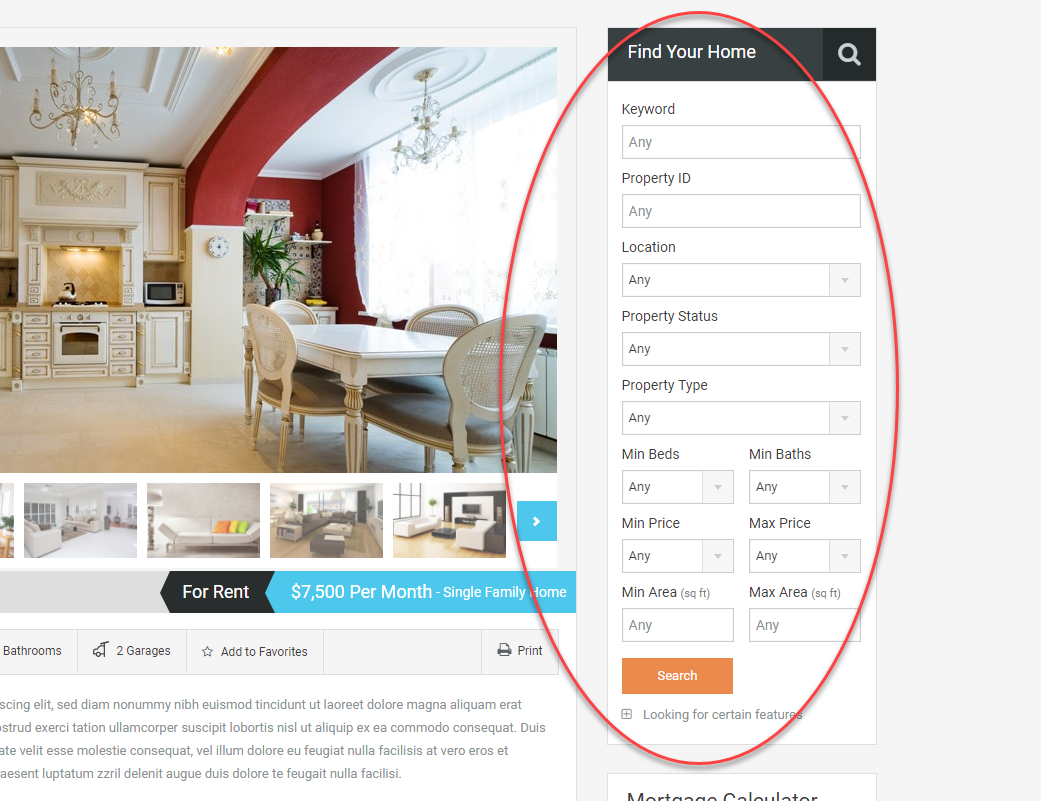Click the orange Search button
1041x801 pixels.
tap(677, 676)
